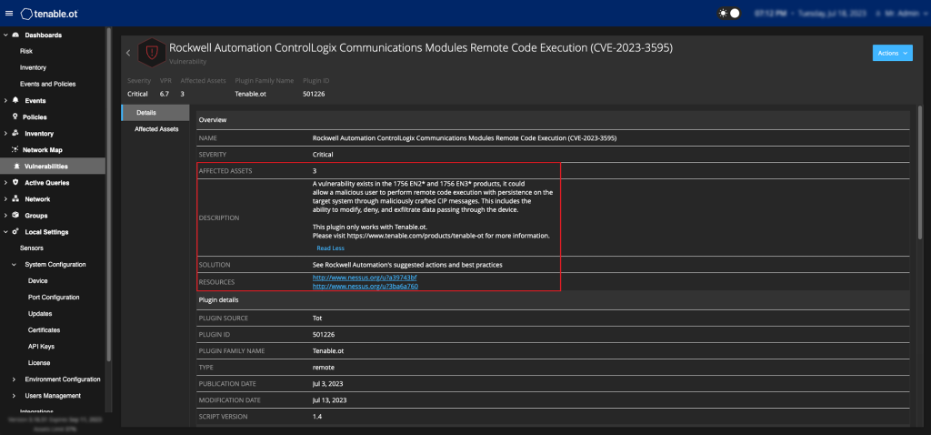Expand the Inventory sidebar chevron
The image size is (932, 436).
5,134
